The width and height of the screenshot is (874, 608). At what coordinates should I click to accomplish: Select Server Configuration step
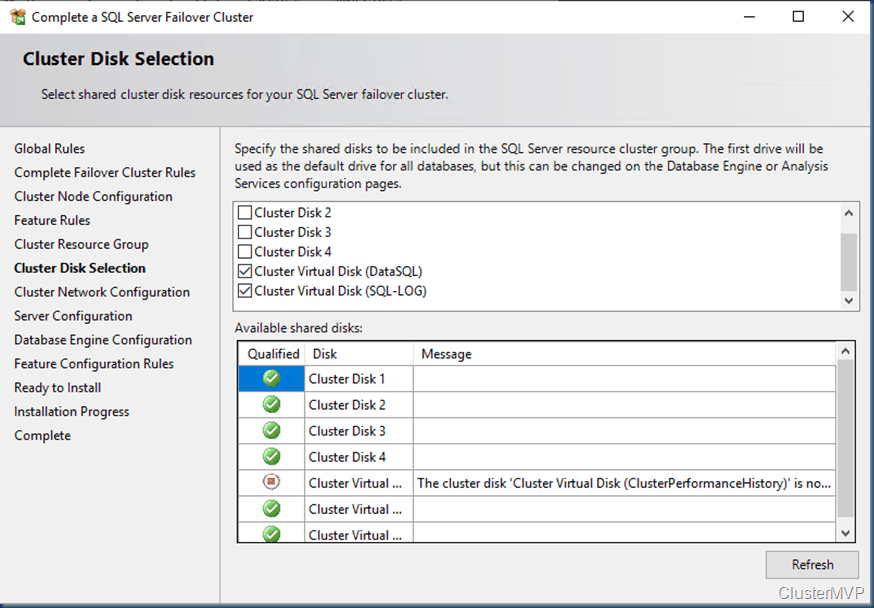[73, 316]
